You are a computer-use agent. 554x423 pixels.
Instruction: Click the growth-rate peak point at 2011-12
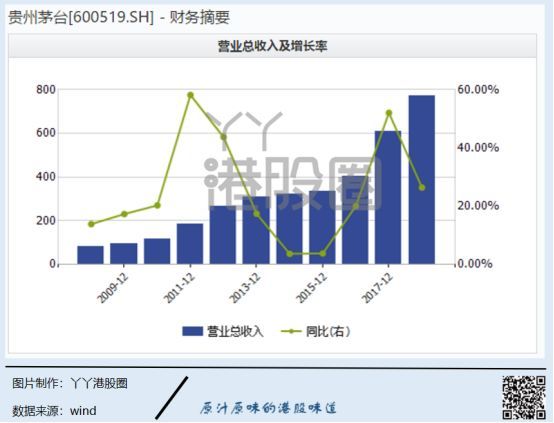190,95
